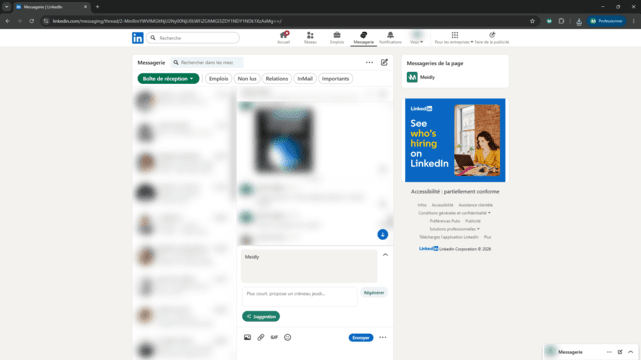Click the green Suggestion button
The height and width of the screenshot is (360, 641).
click(x=261, y=316)
